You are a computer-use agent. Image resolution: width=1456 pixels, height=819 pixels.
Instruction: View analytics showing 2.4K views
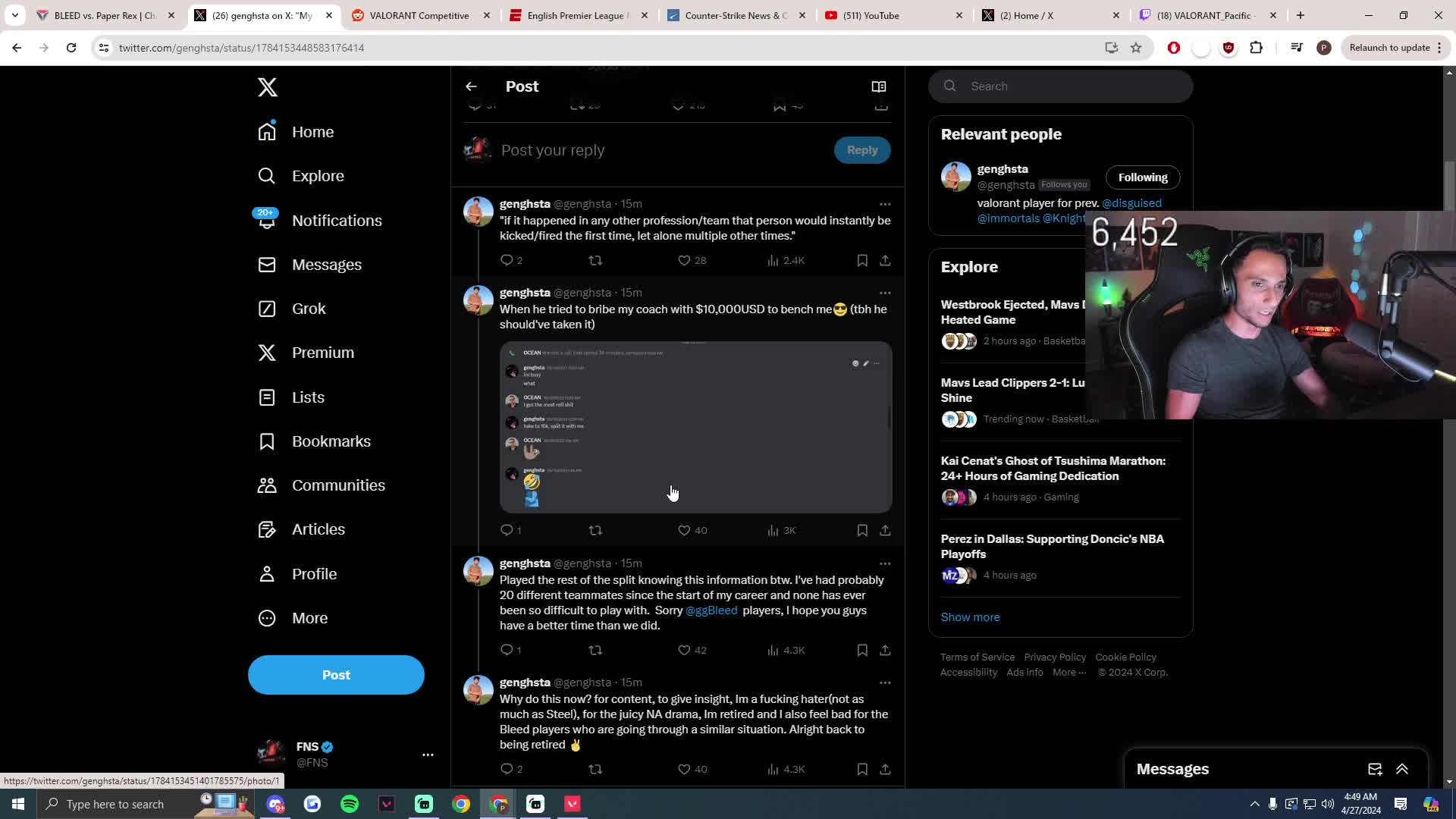click(786, 260)
